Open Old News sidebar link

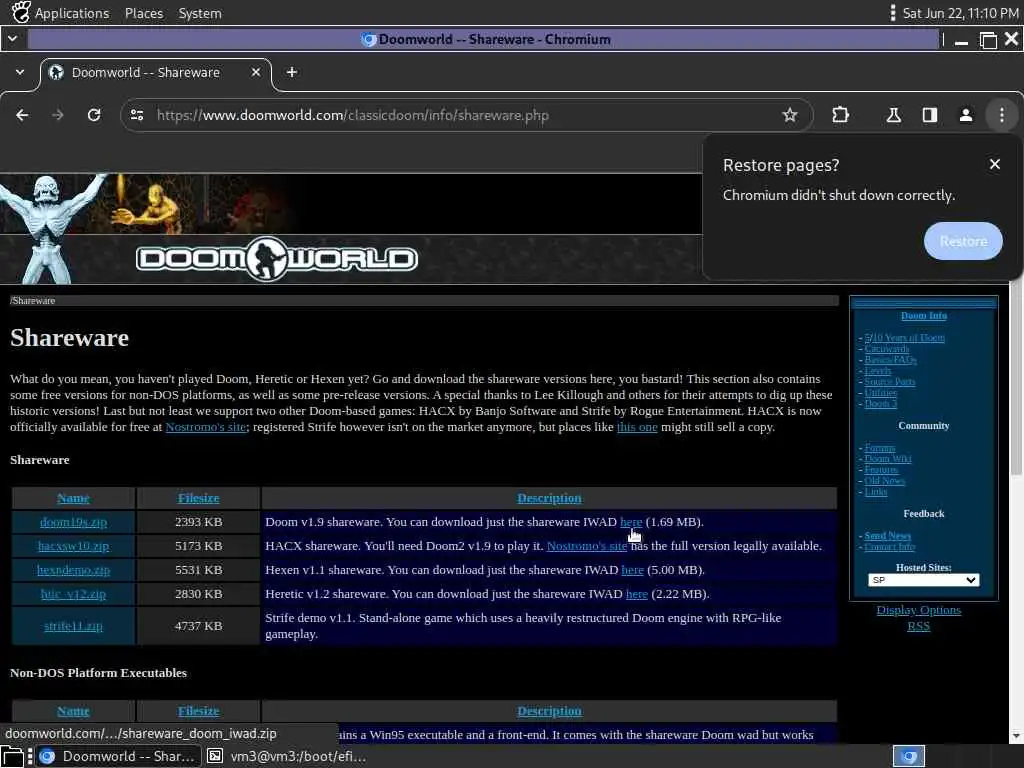884,481
